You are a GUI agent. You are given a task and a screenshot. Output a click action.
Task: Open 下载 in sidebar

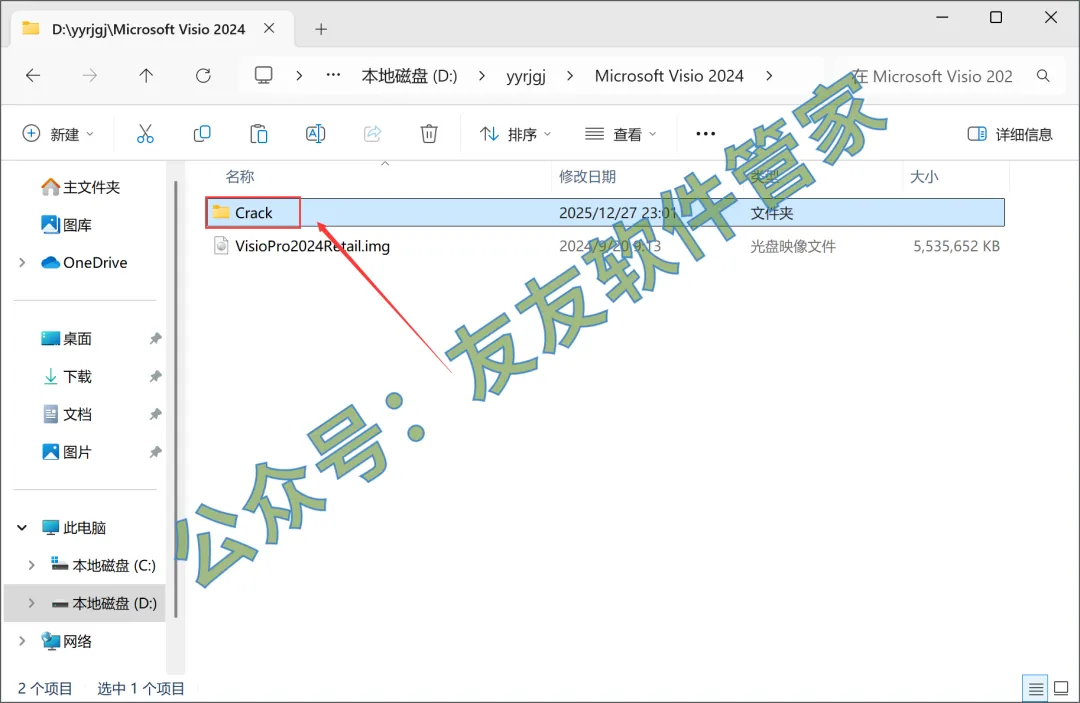point(67,376)
